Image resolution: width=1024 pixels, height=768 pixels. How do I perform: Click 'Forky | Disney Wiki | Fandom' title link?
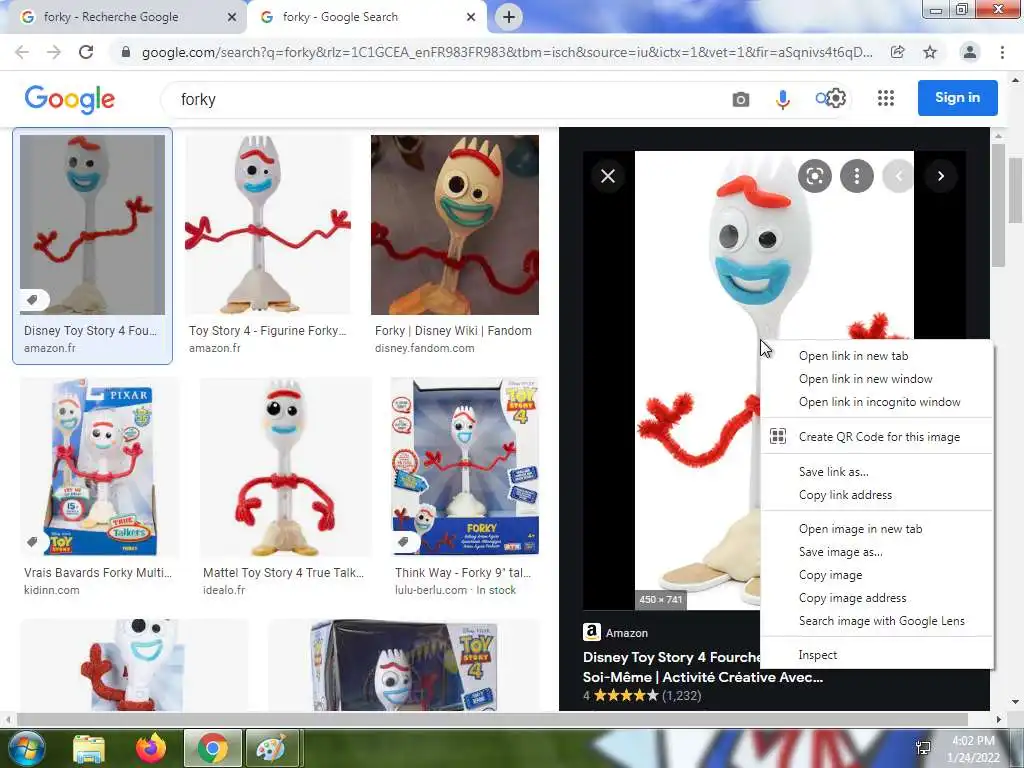(453, 330)
